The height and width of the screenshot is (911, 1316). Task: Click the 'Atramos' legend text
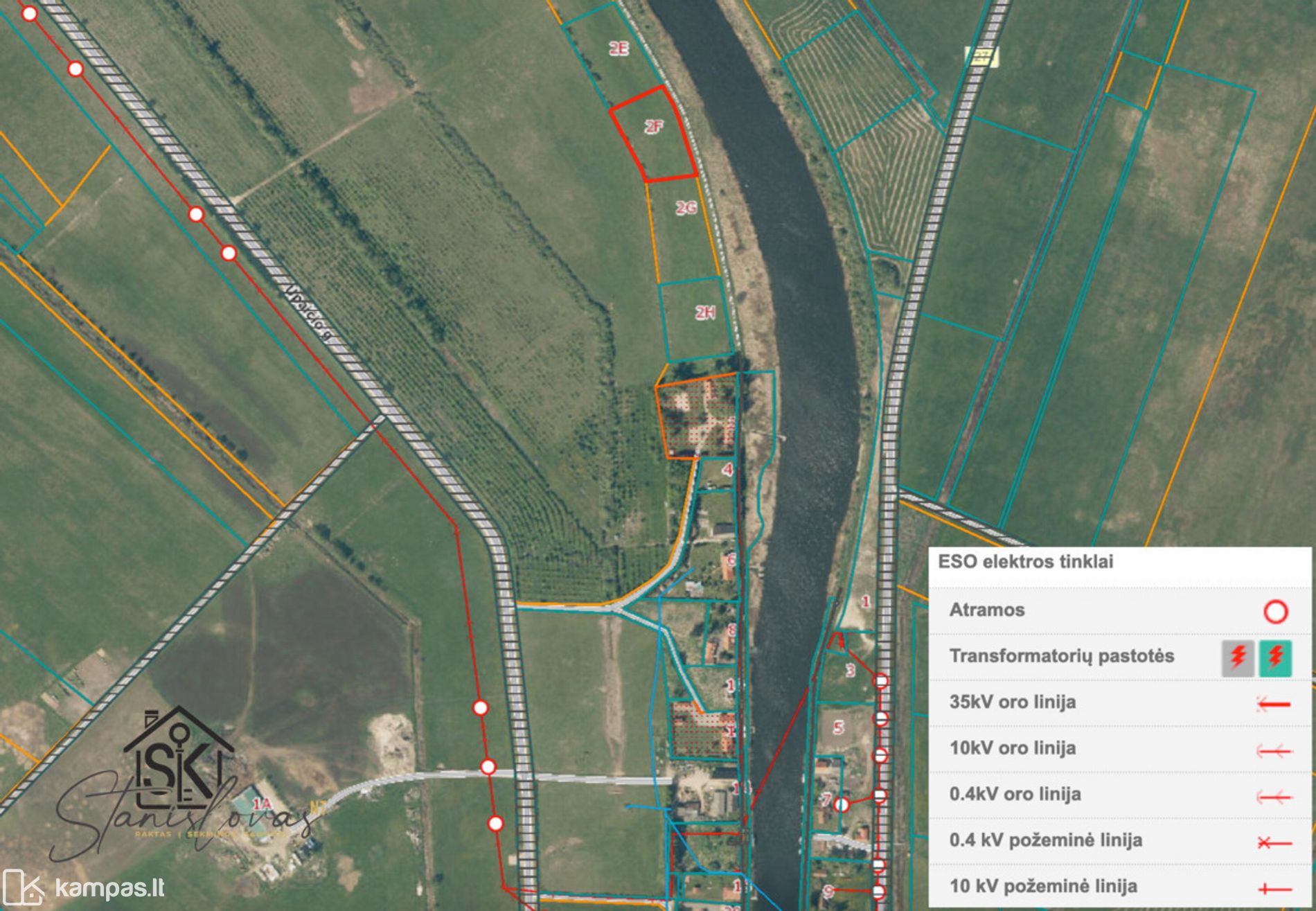[986, 610]
